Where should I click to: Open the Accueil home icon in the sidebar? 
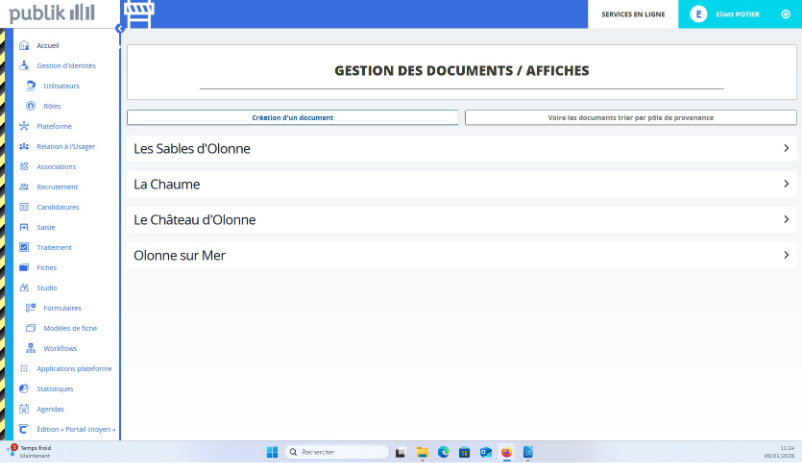[x=24, y=46]
